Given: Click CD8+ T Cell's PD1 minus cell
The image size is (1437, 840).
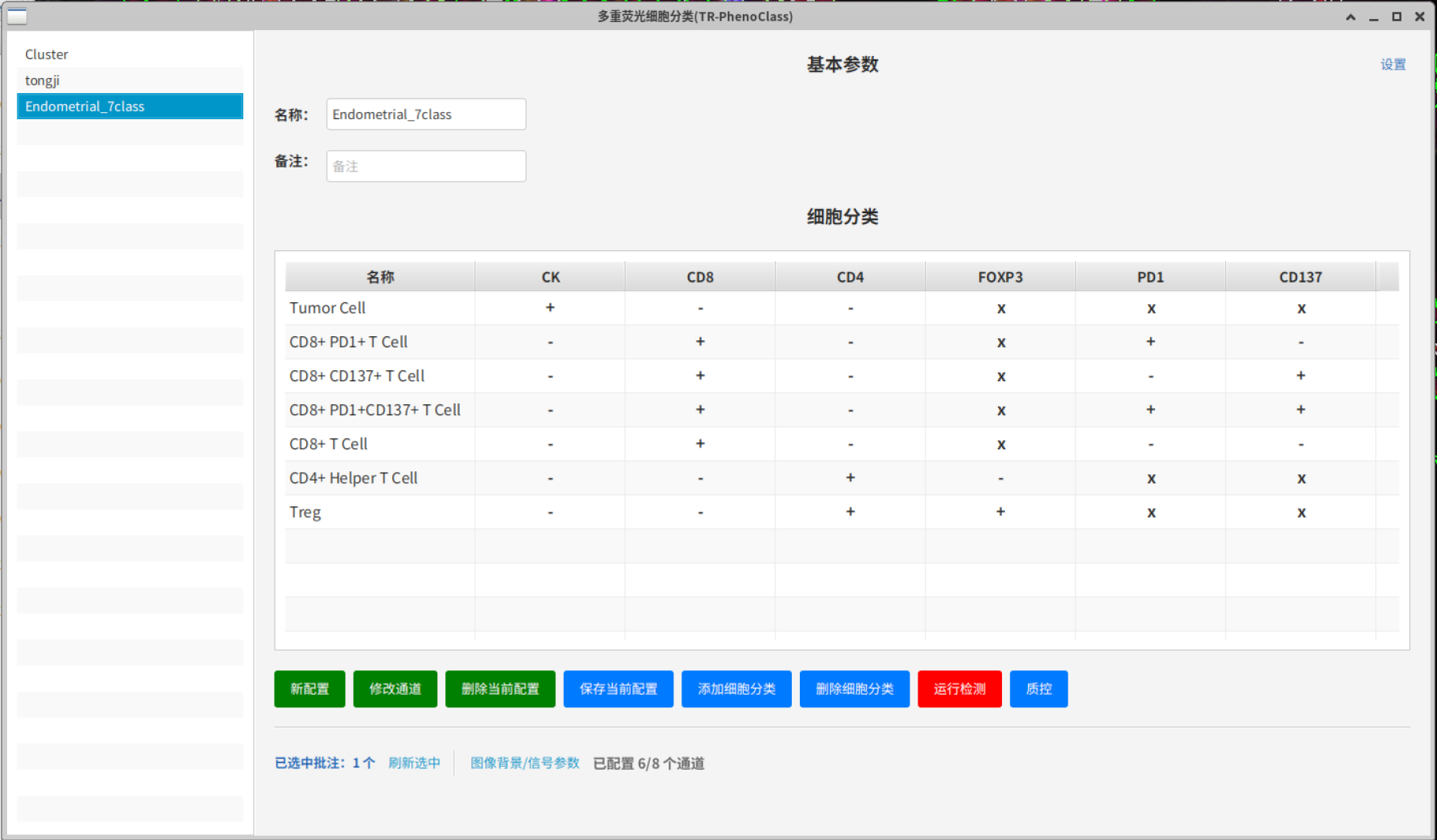Looking at the screenshot, I should 1150,444.
